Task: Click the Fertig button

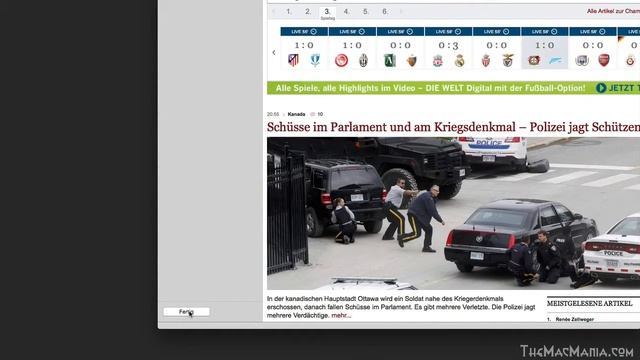Action: tap(187, 312)
